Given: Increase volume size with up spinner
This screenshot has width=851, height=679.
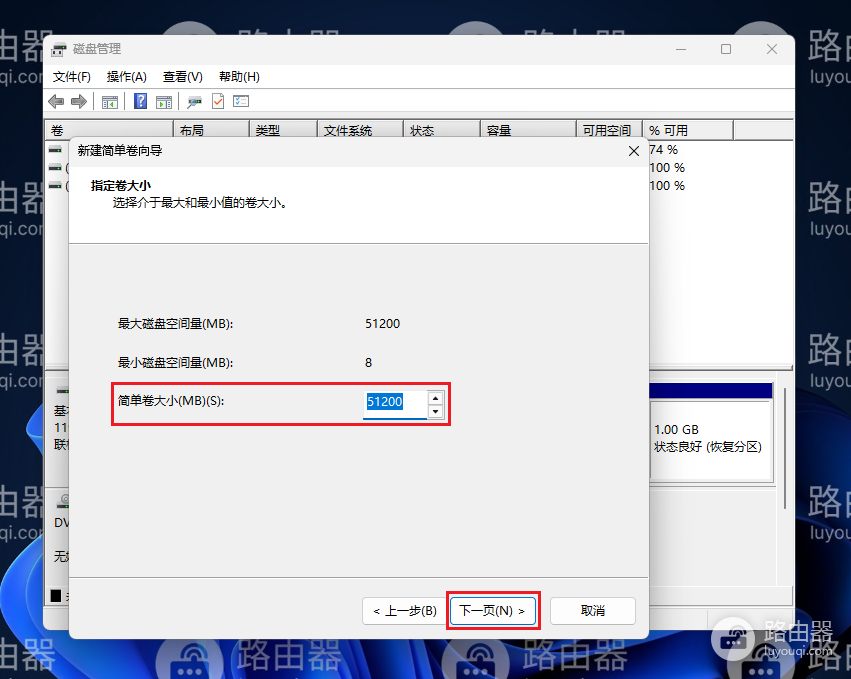Looking at the screenshot, I should (435, 398).
